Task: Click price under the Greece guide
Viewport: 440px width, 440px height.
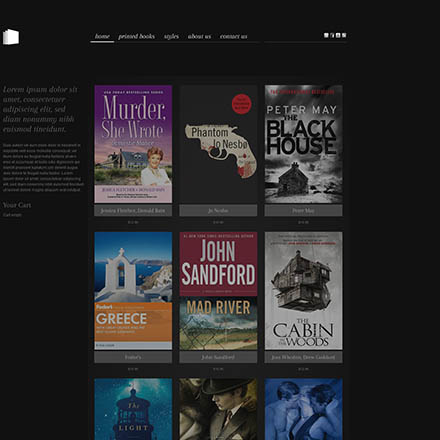Action: pos(133,369)
